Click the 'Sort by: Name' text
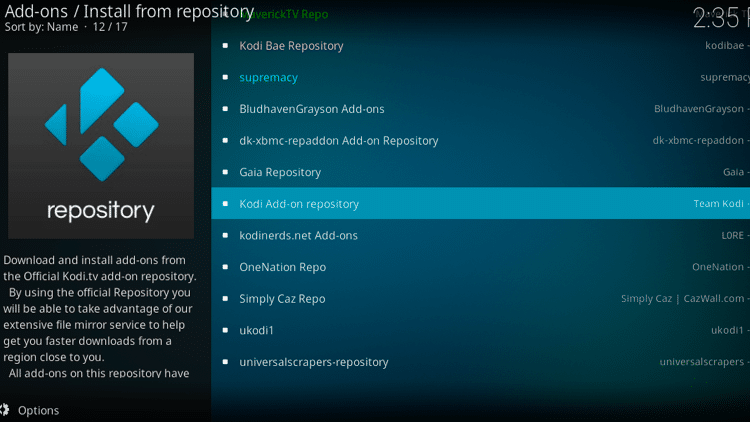Image resolution: width=750 pixels, height=422 pixels. click(x=41, y=27)
